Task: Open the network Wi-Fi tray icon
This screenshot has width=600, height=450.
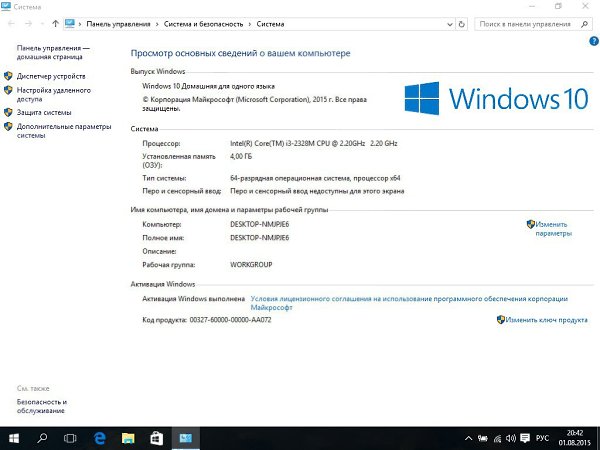Action: (497, 439)
